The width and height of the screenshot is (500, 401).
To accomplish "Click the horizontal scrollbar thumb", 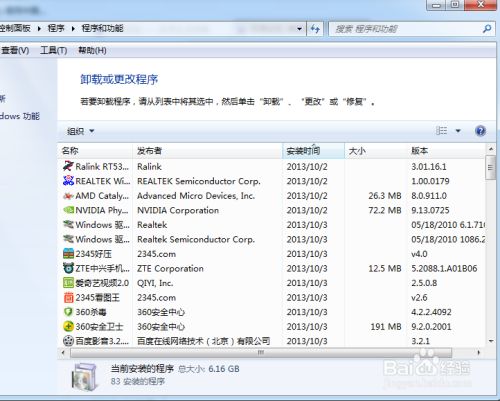I will (261, 352).
